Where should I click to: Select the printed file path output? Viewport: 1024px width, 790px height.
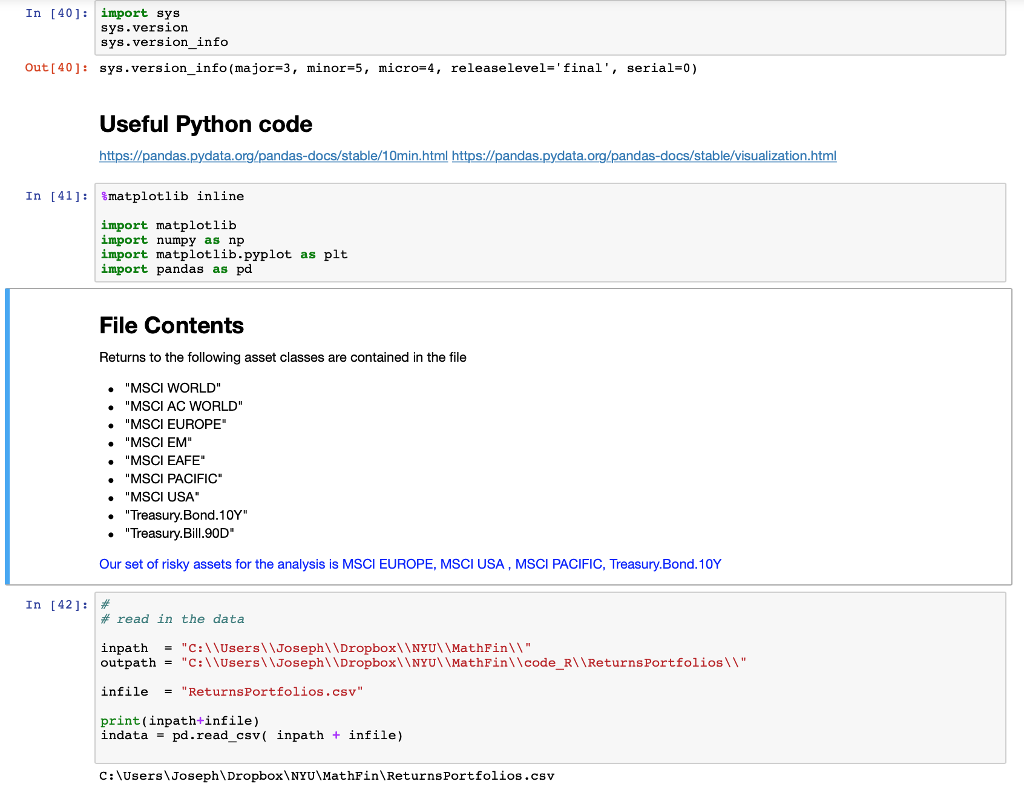[x=326, y=775]
